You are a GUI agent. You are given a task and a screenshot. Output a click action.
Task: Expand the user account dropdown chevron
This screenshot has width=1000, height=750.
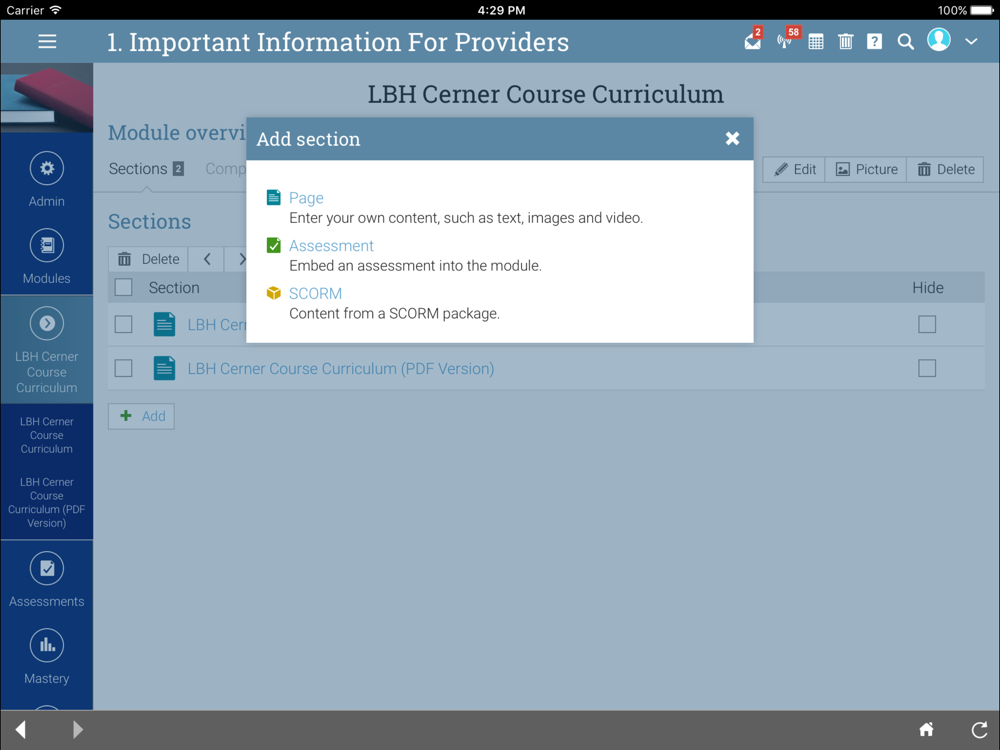(x=971, y=41)
